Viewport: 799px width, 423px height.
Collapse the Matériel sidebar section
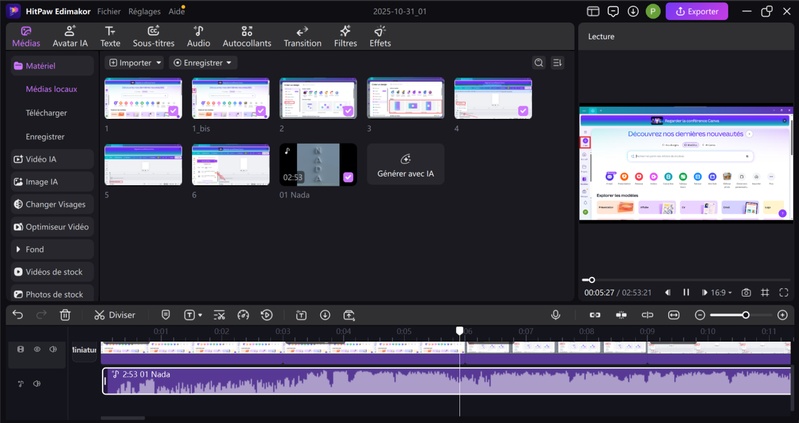[x=52, y=66]
